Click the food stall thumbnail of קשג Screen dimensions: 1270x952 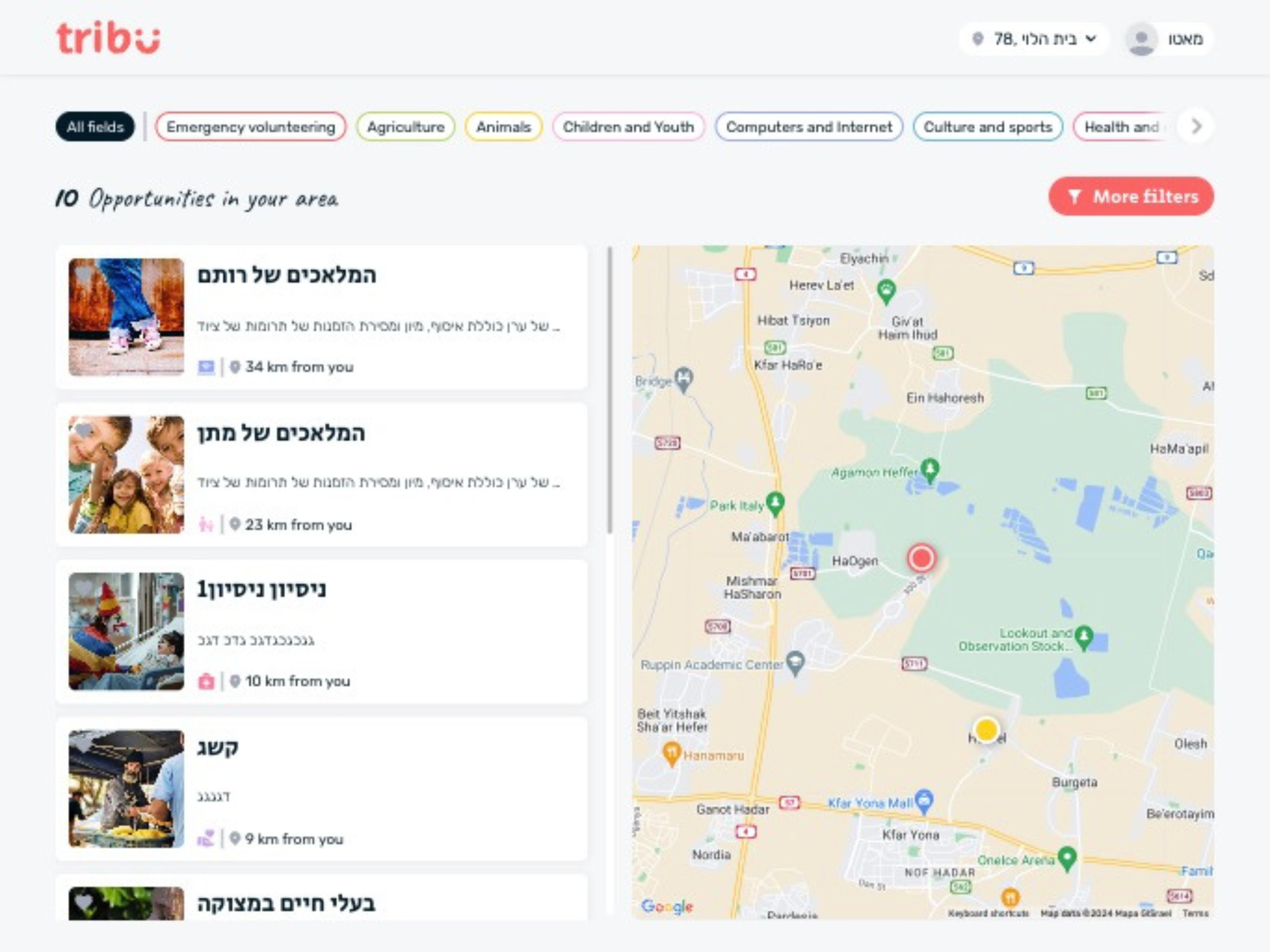click(x=126, y=789)
